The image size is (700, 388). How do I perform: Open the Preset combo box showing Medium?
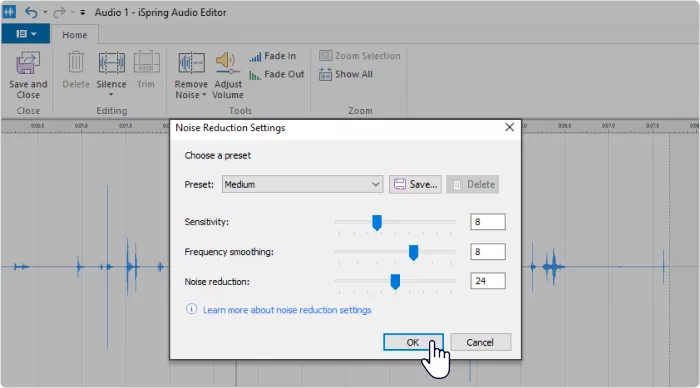[302, 184]
